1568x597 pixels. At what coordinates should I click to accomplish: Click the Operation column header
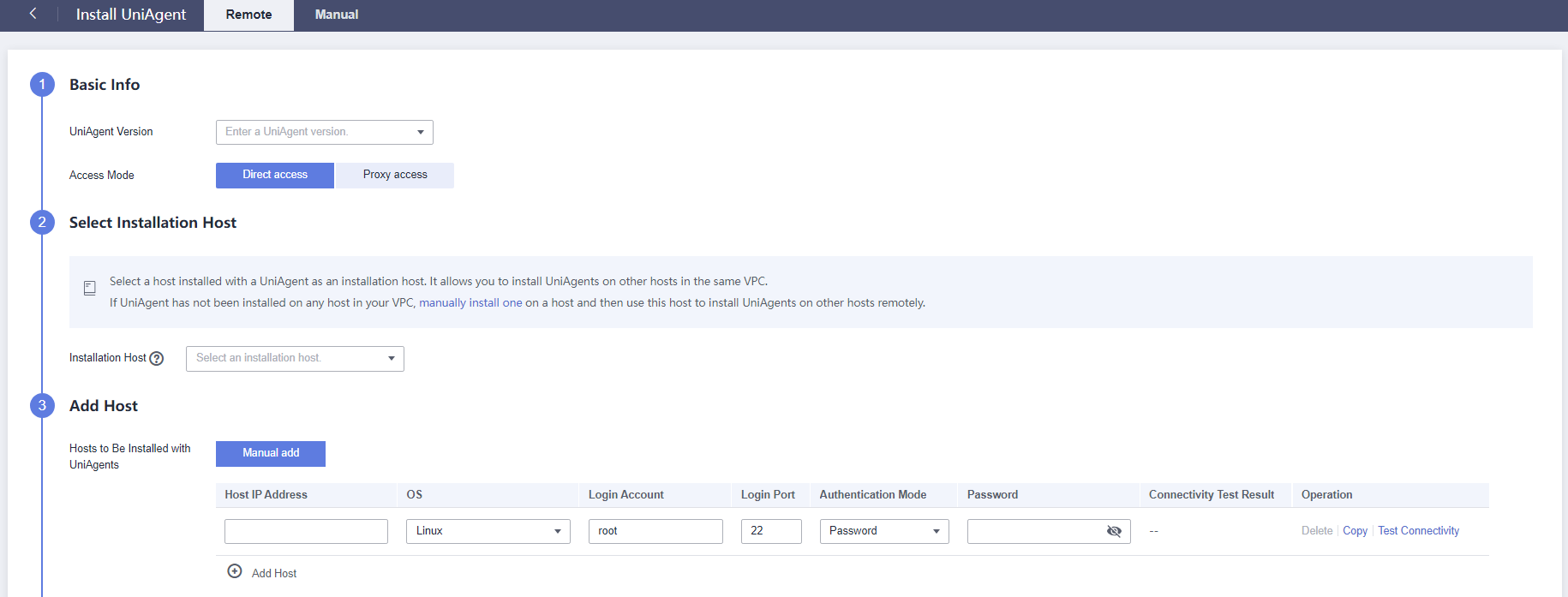pos(1326,495)
